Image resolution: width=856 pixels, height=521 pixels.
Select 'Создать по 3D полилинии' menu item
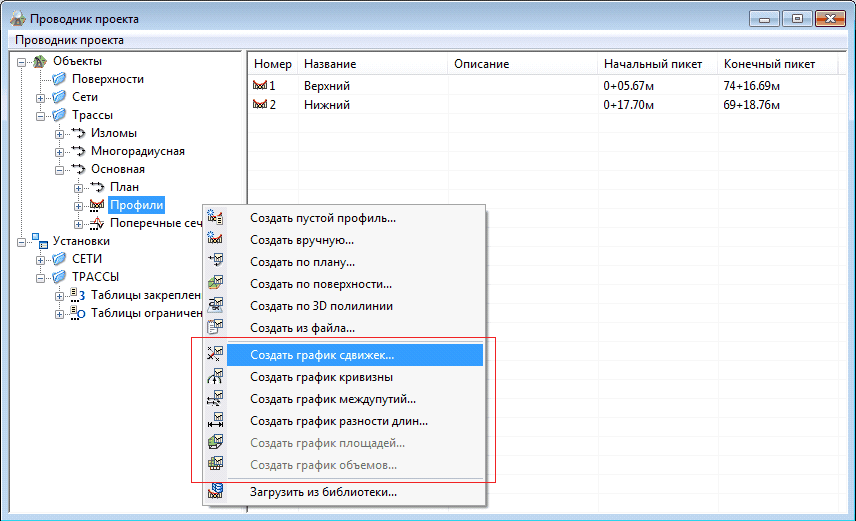(x=321, y=306)
